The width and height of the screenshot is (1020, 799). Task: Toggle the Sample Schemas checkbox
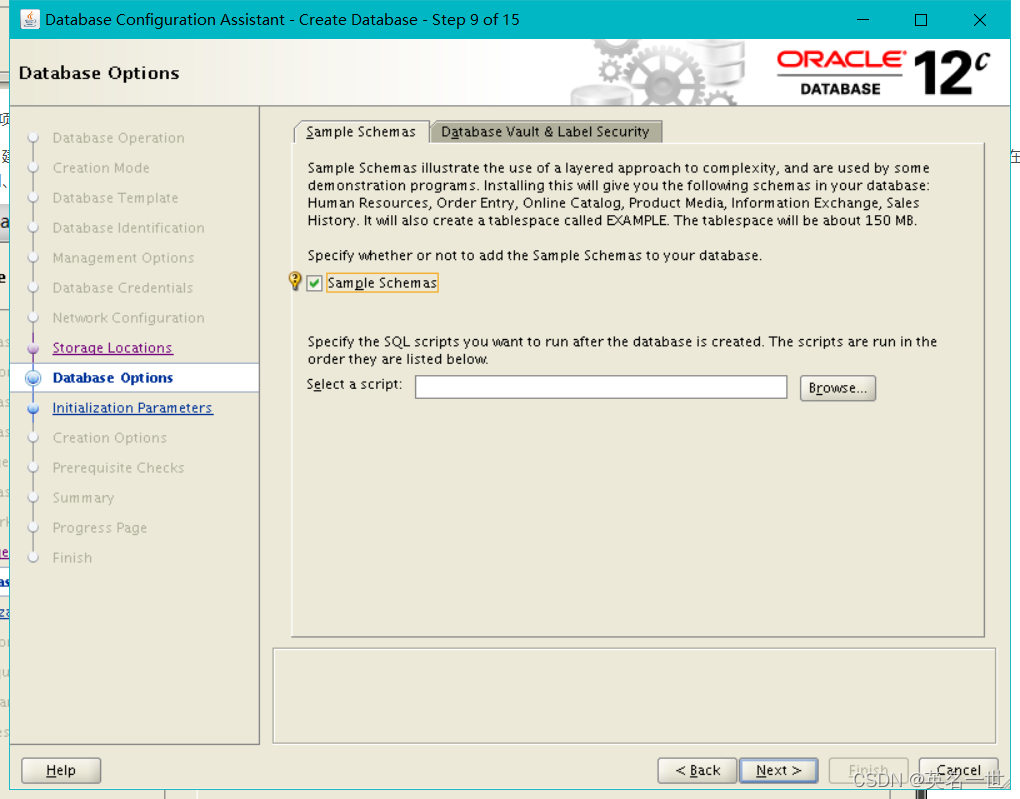[x=315, y=283]
